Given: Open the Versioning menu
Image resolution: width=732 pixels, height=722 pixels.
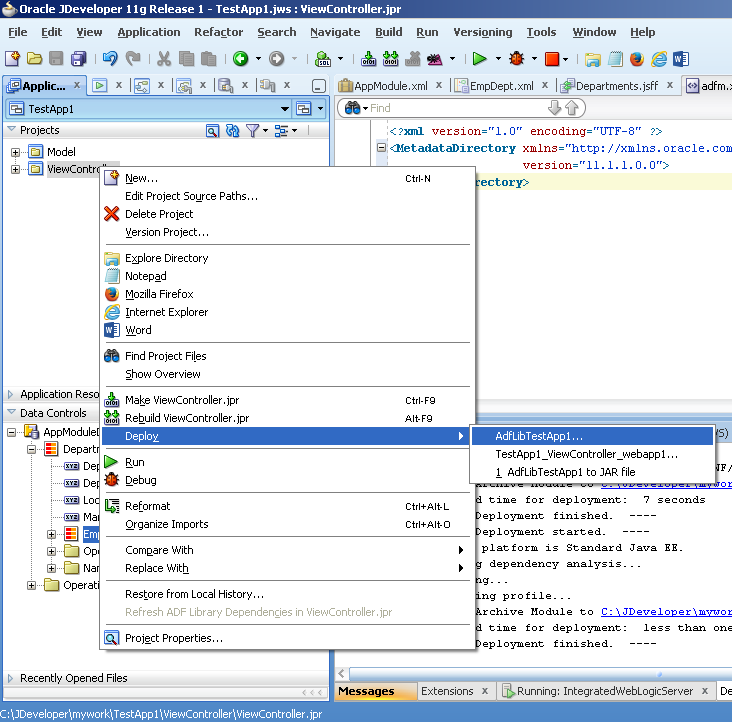Looking at the screenshot, I should (482, 32).
